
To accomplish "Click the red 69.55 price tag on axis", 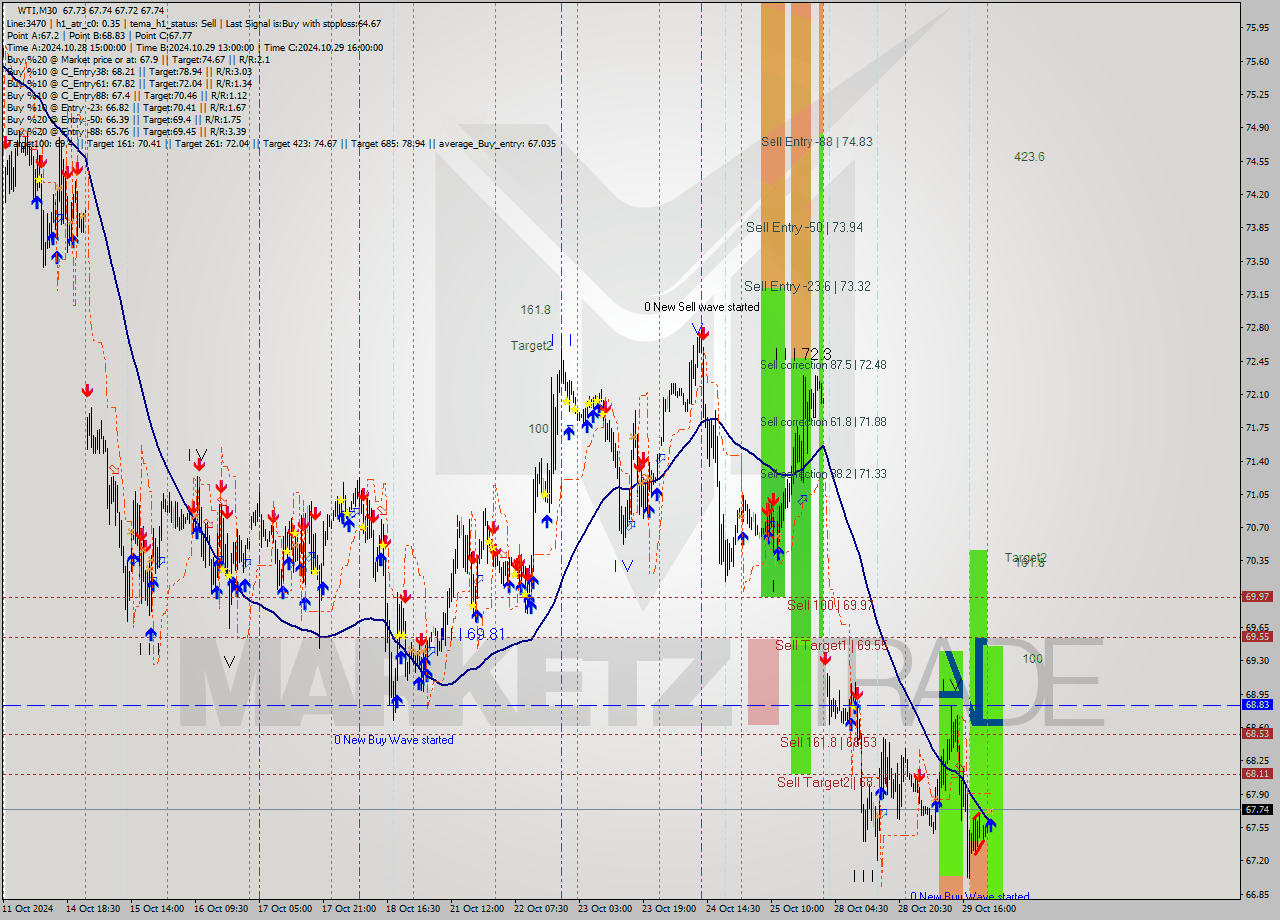I will click(1257, 636).
